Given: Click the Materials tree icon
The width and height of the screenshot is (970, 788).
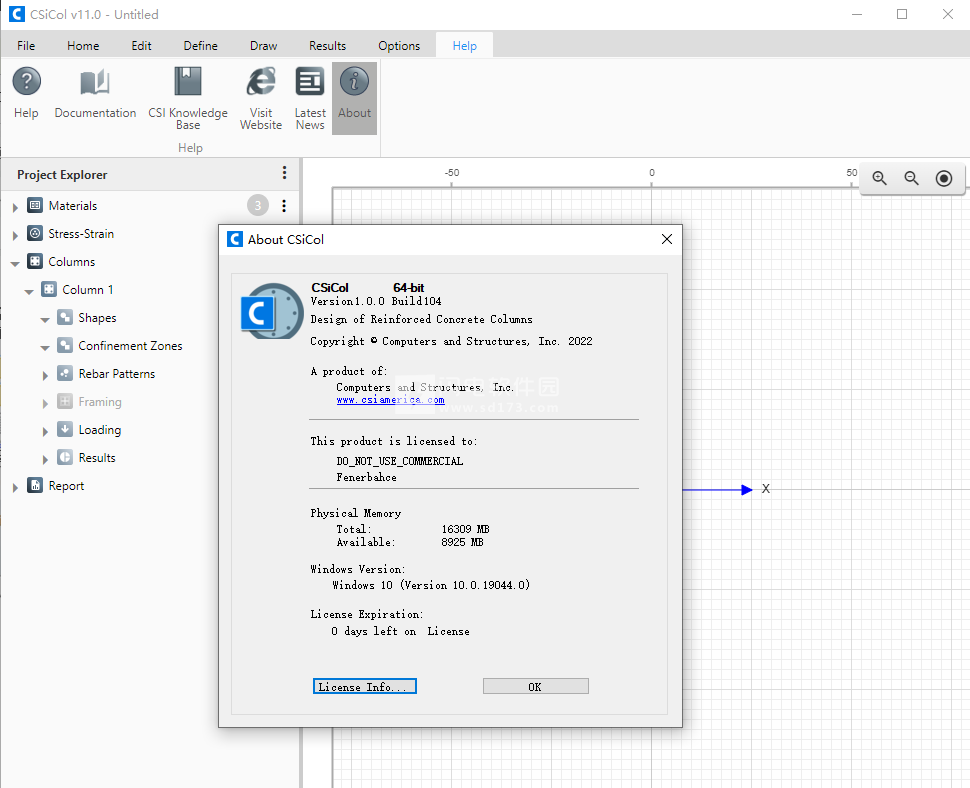Looking at the screenshot, I should pyautogui.click(x=35, y=205).
